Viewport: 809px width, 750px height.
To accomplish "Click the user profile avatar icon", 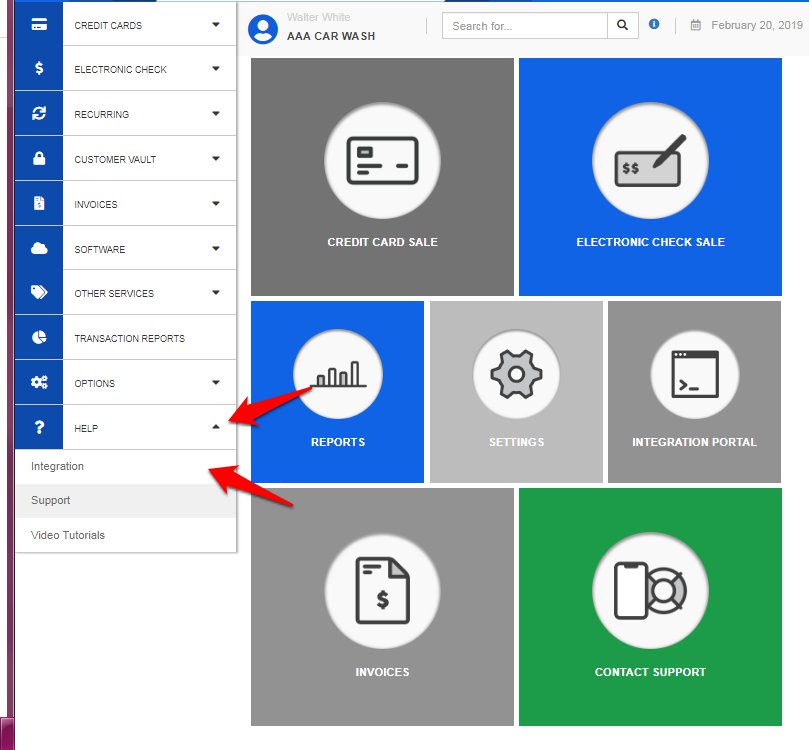I will click(263, 29).
